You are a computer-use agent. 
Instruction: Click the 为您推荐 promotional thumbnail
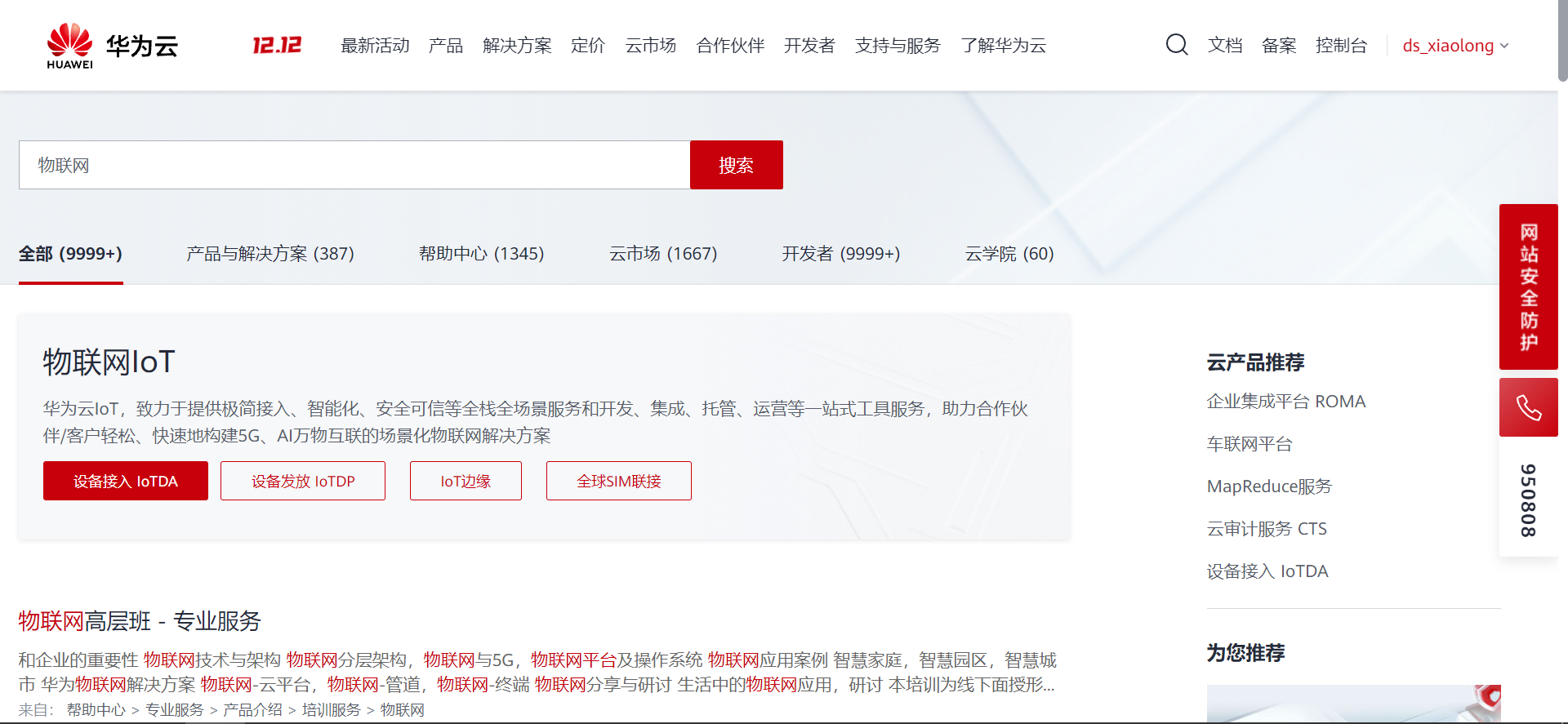coord(1354,704)
